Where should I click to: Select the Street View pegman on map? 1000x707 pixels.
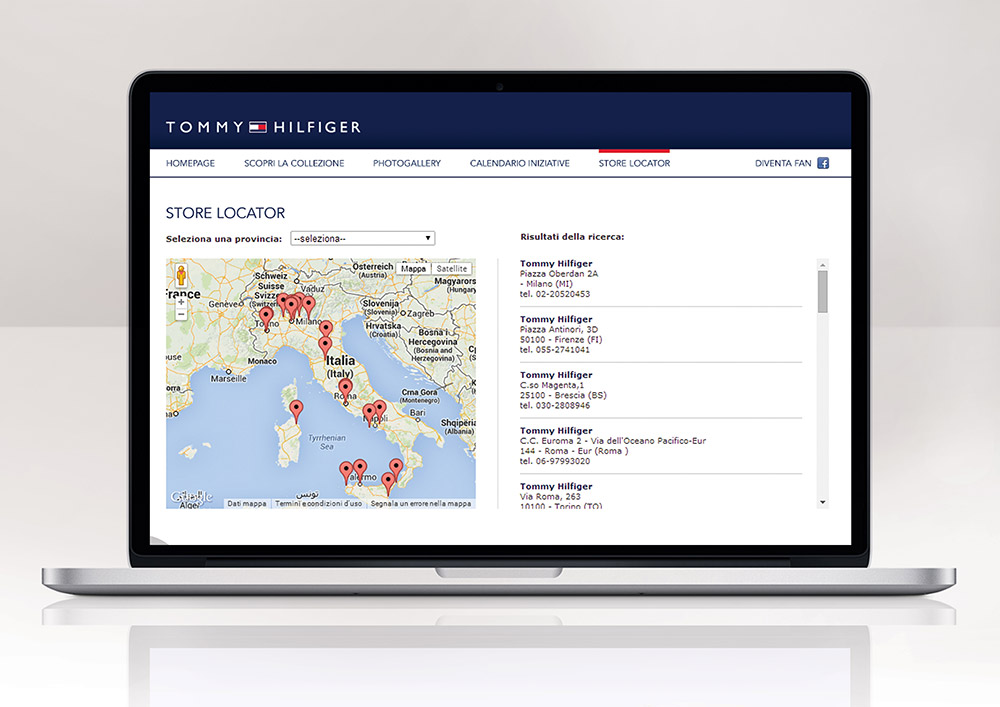(181, 275)
